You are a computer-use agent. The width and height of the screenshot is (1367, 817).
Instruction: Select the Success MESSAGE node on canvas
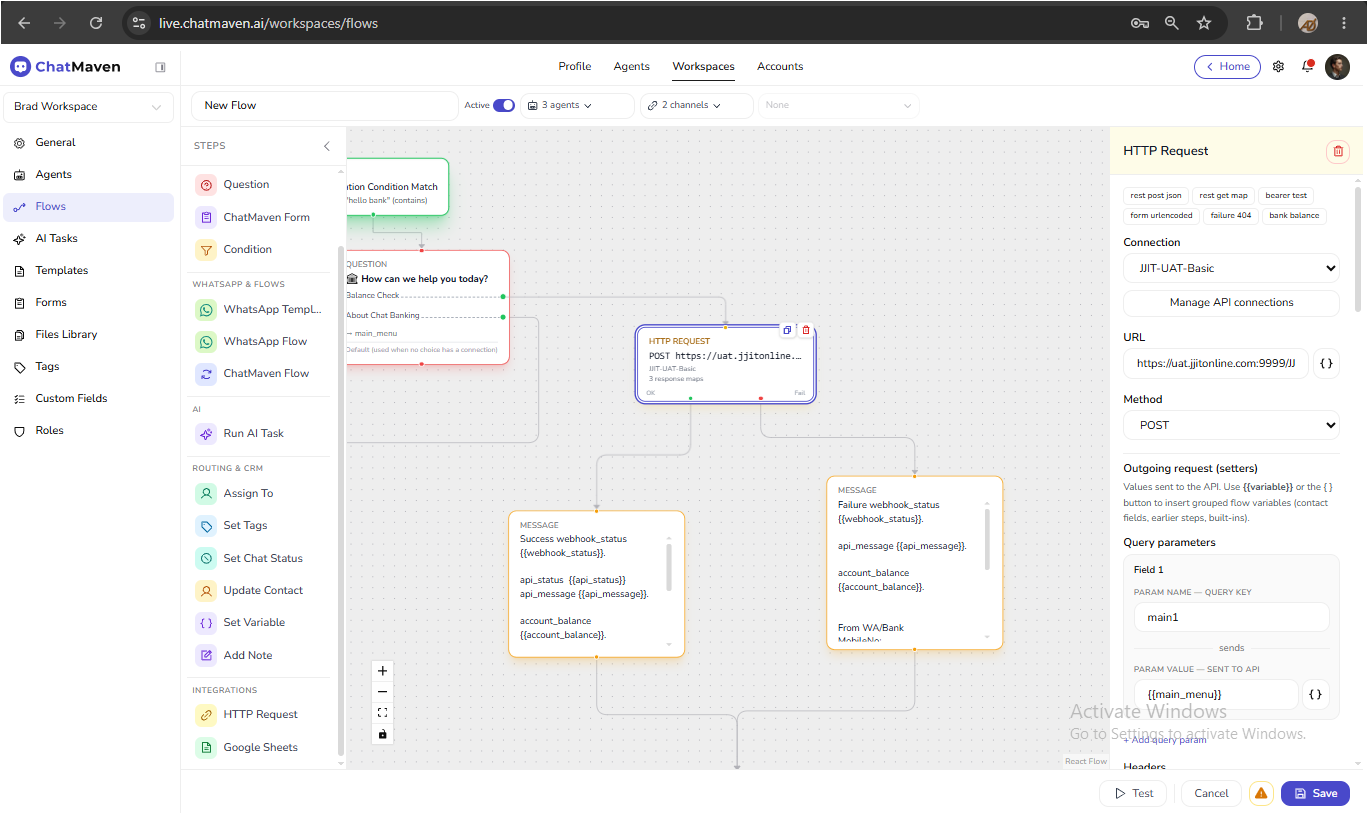coord(596,584)
